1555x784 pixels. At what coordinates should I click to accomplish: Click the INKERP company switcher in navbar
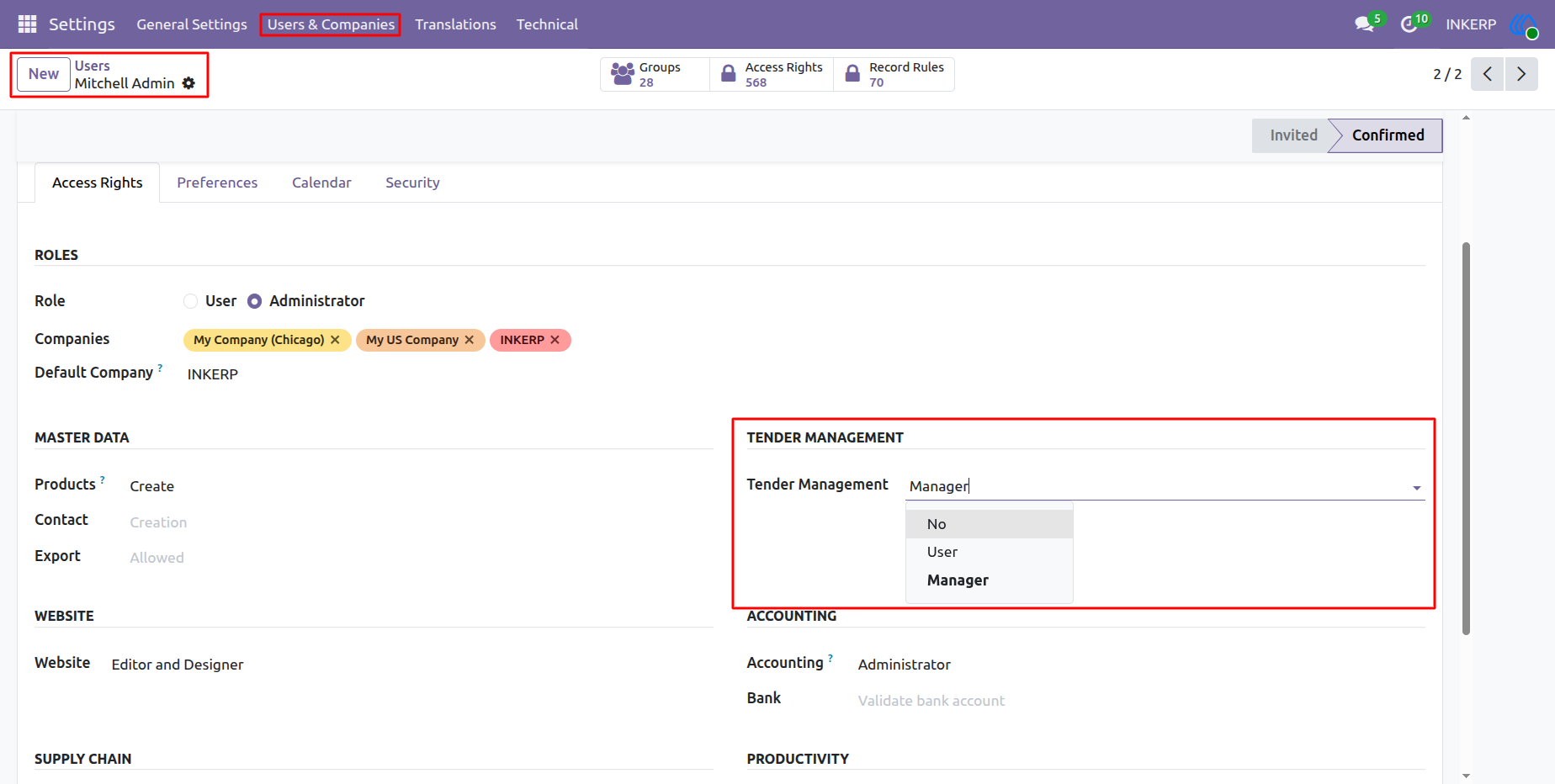pyautogui.click(x=1471, y=24)
